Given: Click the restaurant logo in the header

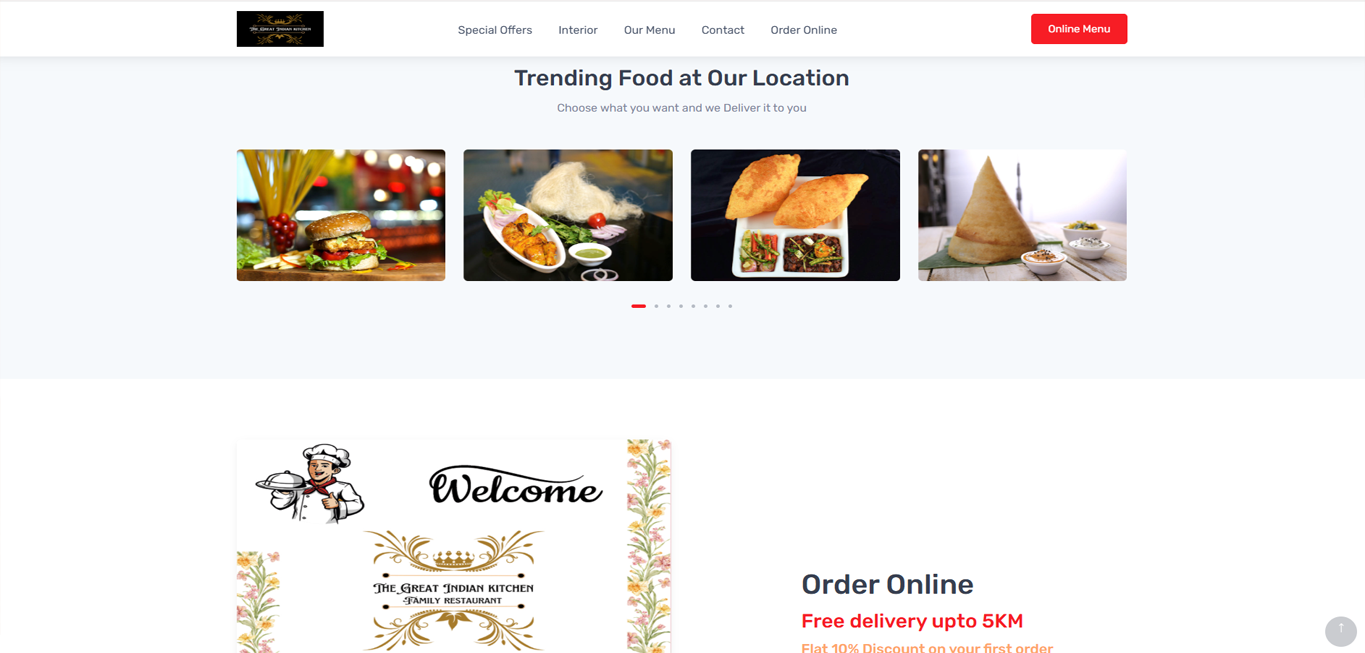Looking at the screenshot, I should point(280,29).
